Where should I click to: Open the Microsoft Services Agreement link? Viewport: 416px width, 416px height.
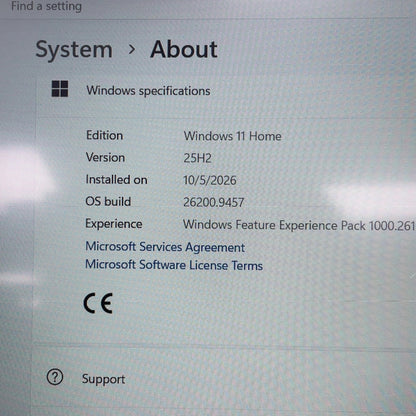(165, 247)
